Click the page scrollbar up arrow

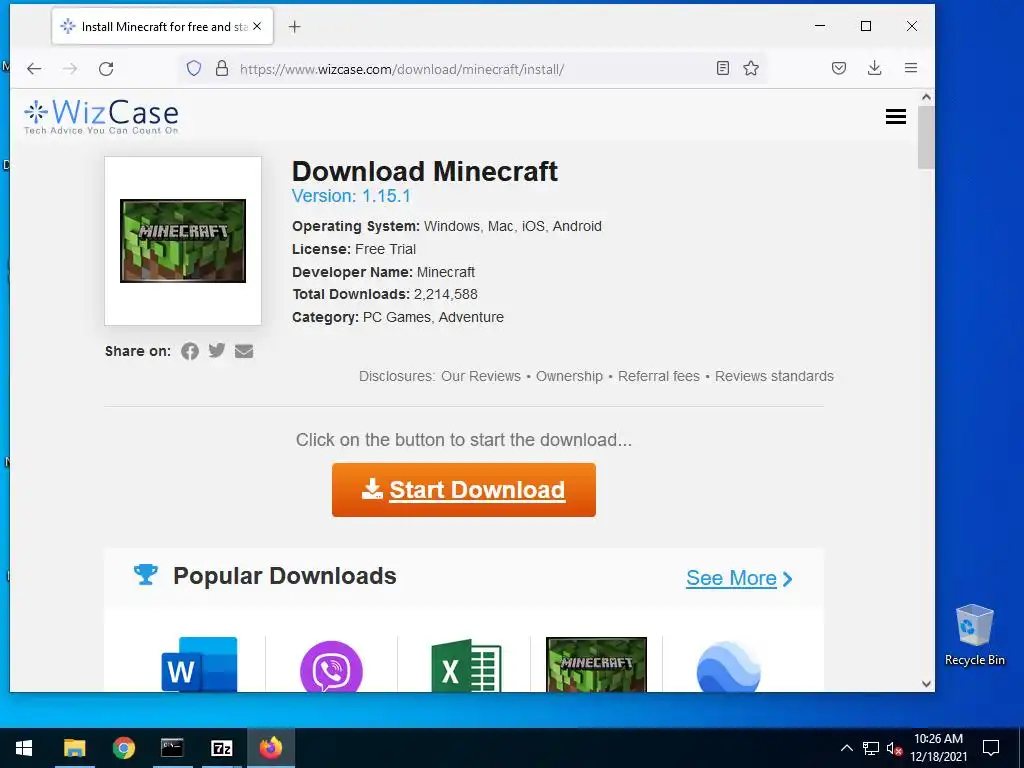click(926, 97)
